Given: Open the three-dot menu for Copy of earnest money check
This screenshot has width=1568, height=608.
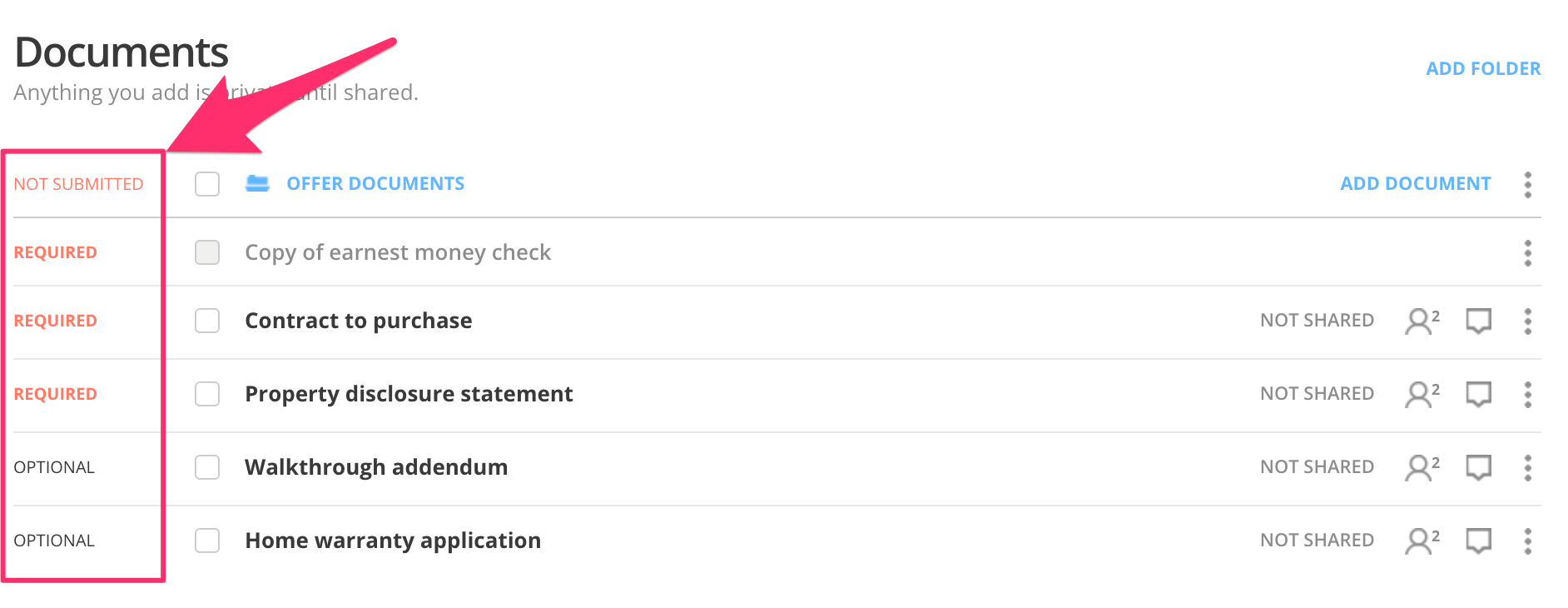Looking at the screenshot, I should (x=1528, y=252).
